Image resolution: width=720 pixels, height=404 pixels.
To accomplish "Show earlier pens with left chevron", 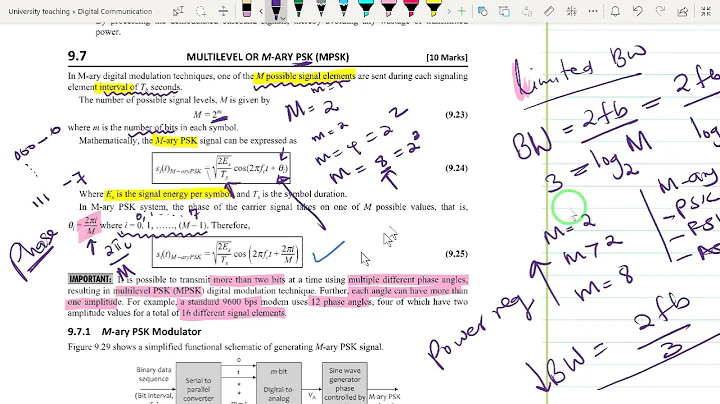I will click(x=261, y=11).
